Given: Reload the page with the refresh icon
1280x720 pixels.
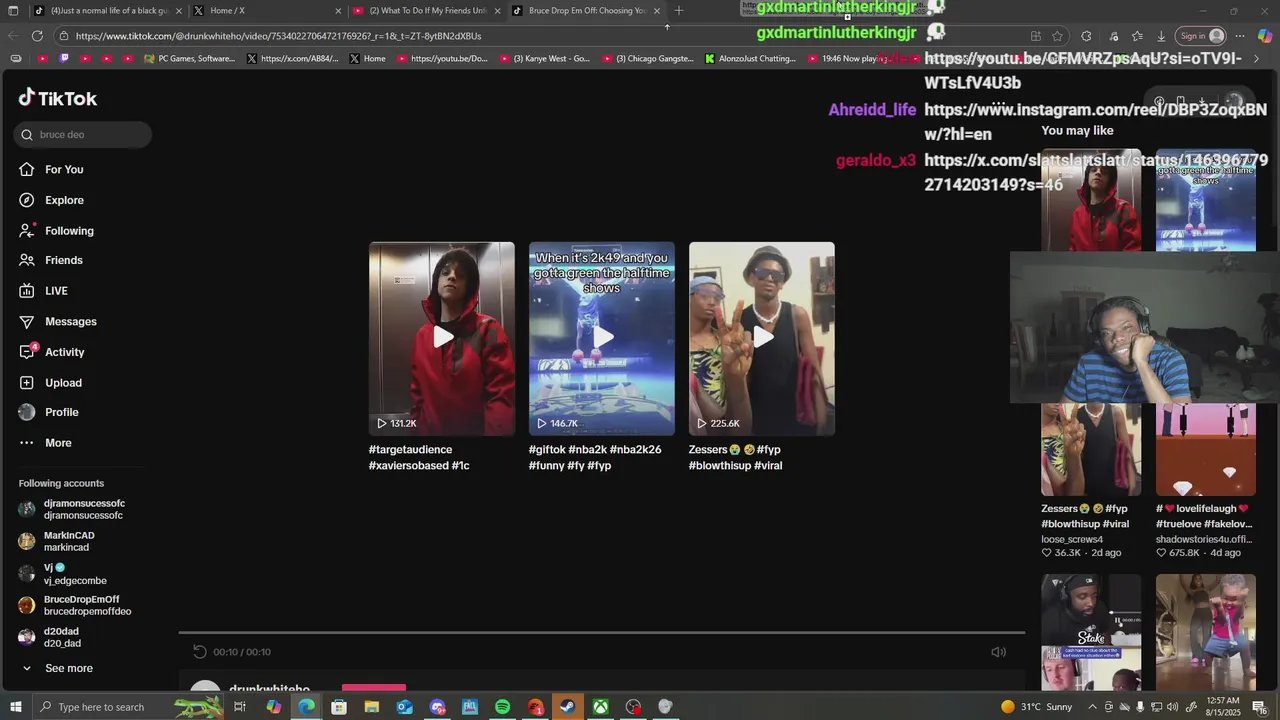Looking at the screenshot, I should click(x=37, y=36).
